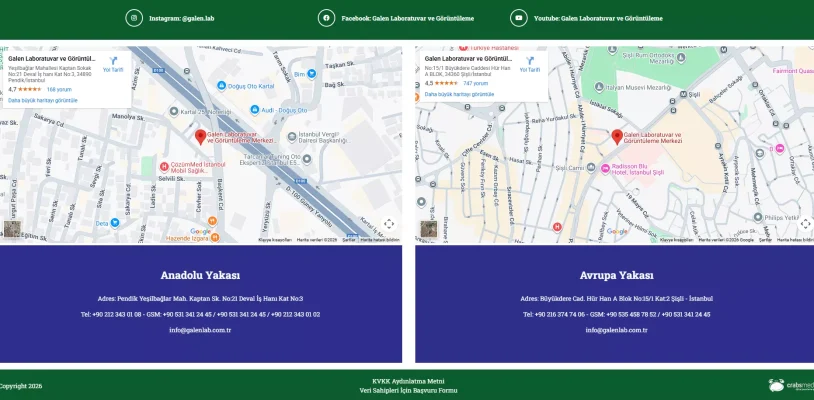Open KVKK Aydınlatma Metni footer link

(407, 381)
